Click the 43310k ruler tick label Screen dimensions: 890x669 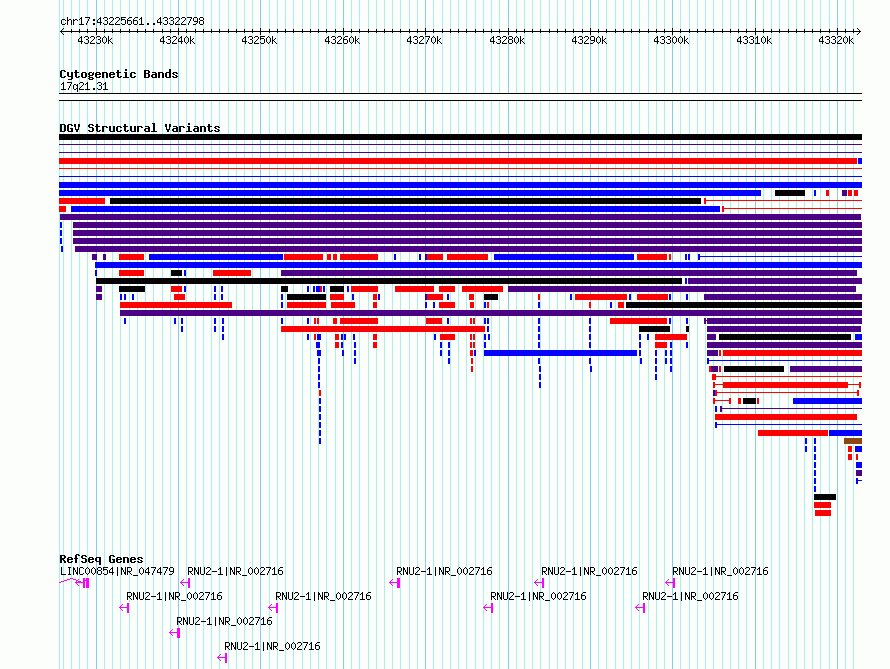[x=754, y=40]
